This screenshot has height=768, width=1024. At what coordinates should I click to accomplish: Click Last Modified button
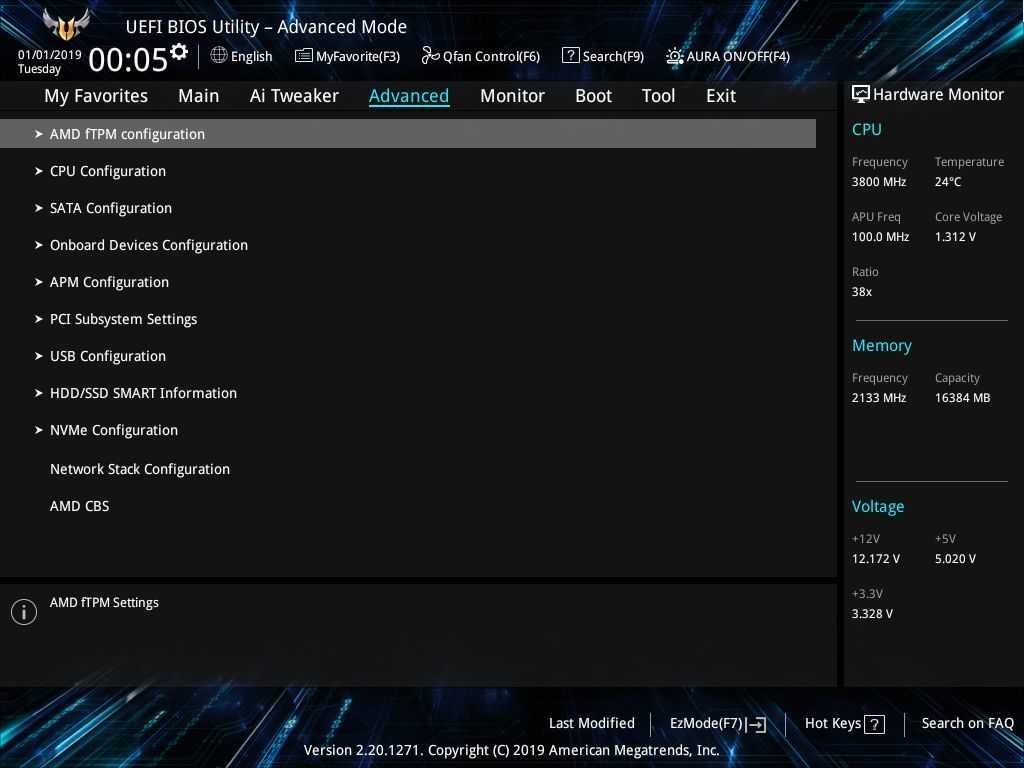click(591, 723)
